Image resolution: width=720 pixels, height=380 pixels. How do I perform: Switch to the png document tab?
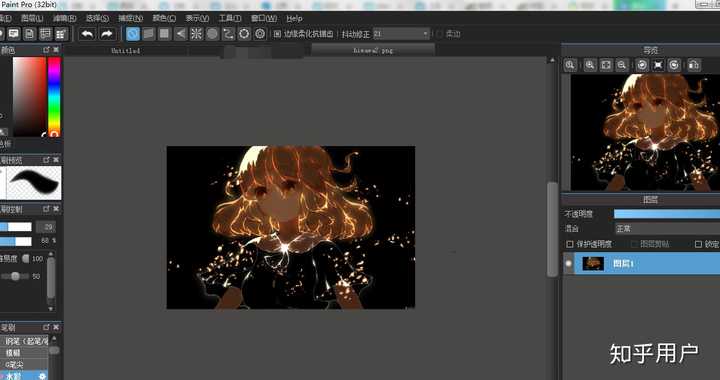[x=373, y=51]
